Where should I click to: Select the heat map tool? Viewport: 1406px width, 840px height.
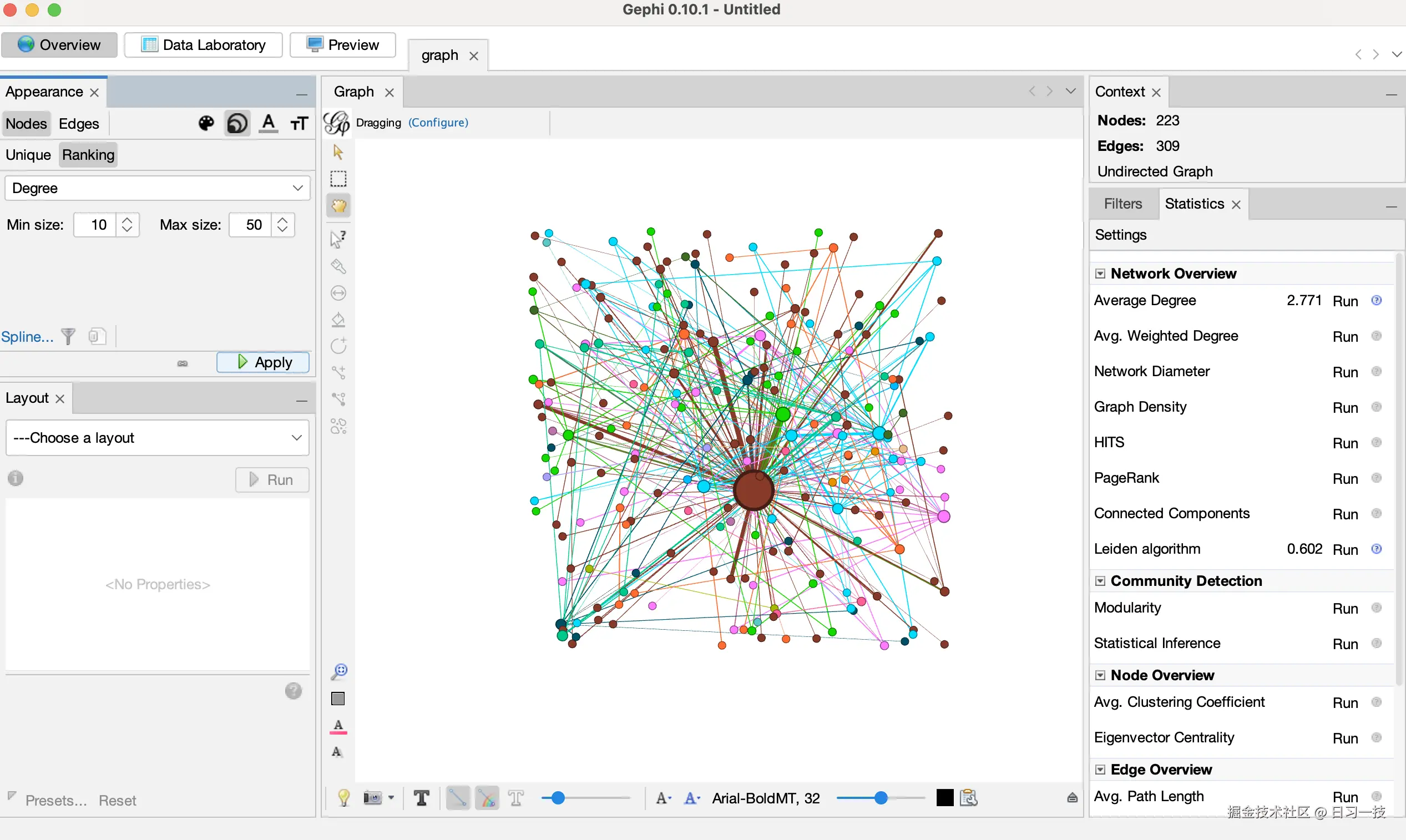pos(338,426)
